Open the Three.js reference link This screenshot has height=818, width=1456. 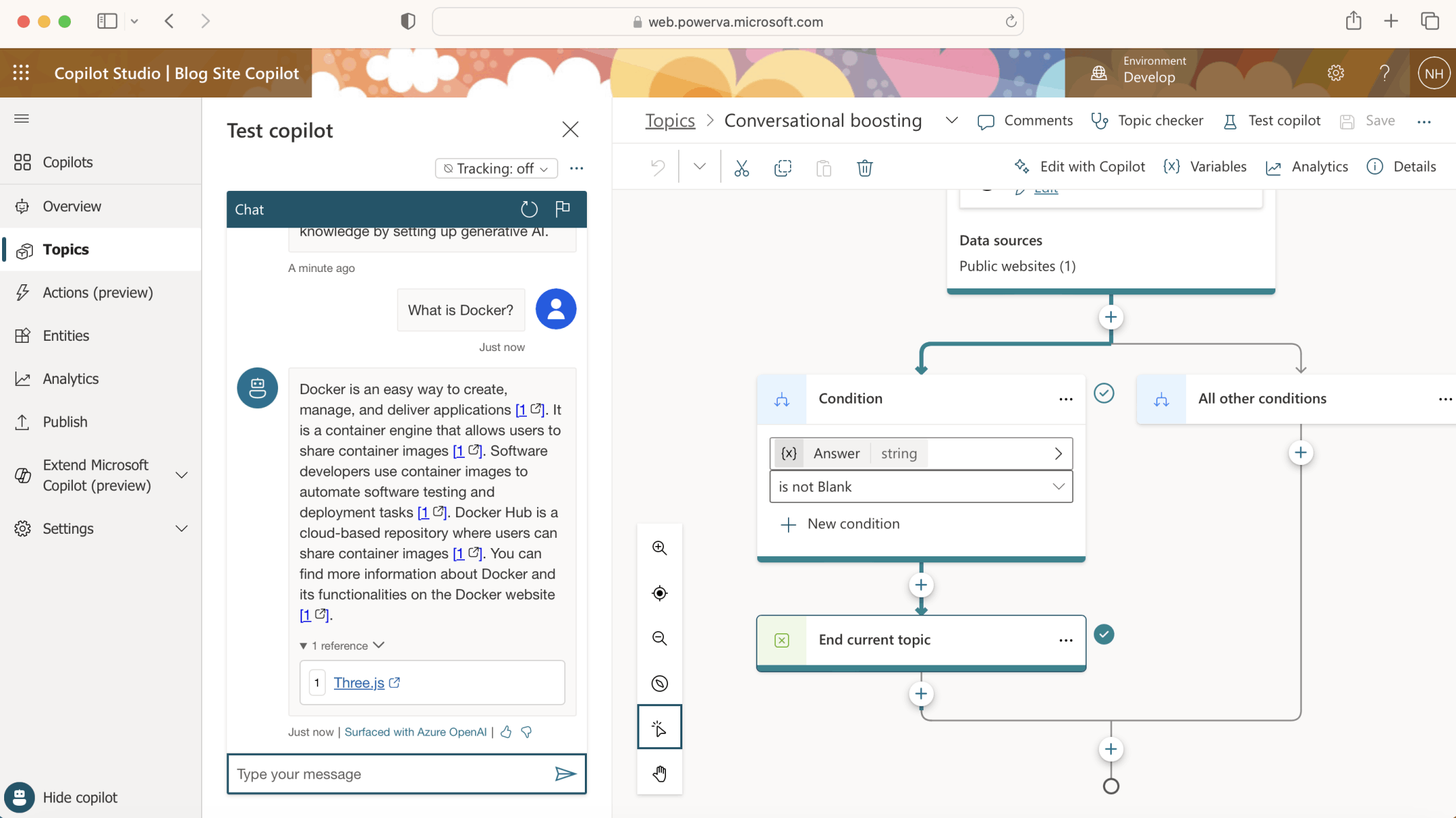click(359, 682)
